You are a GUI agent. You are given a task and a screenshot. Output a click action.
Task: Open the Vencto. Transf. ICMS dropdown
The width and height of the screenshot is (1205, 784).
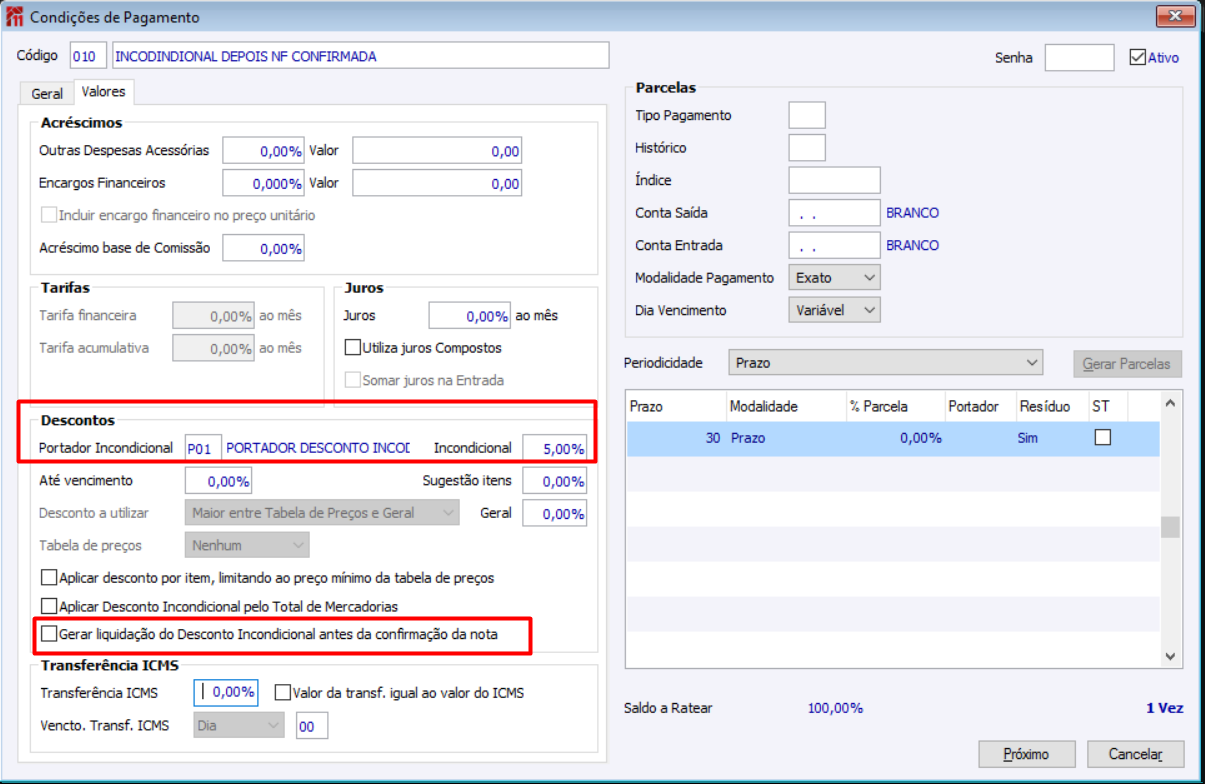tap(239, 726)
